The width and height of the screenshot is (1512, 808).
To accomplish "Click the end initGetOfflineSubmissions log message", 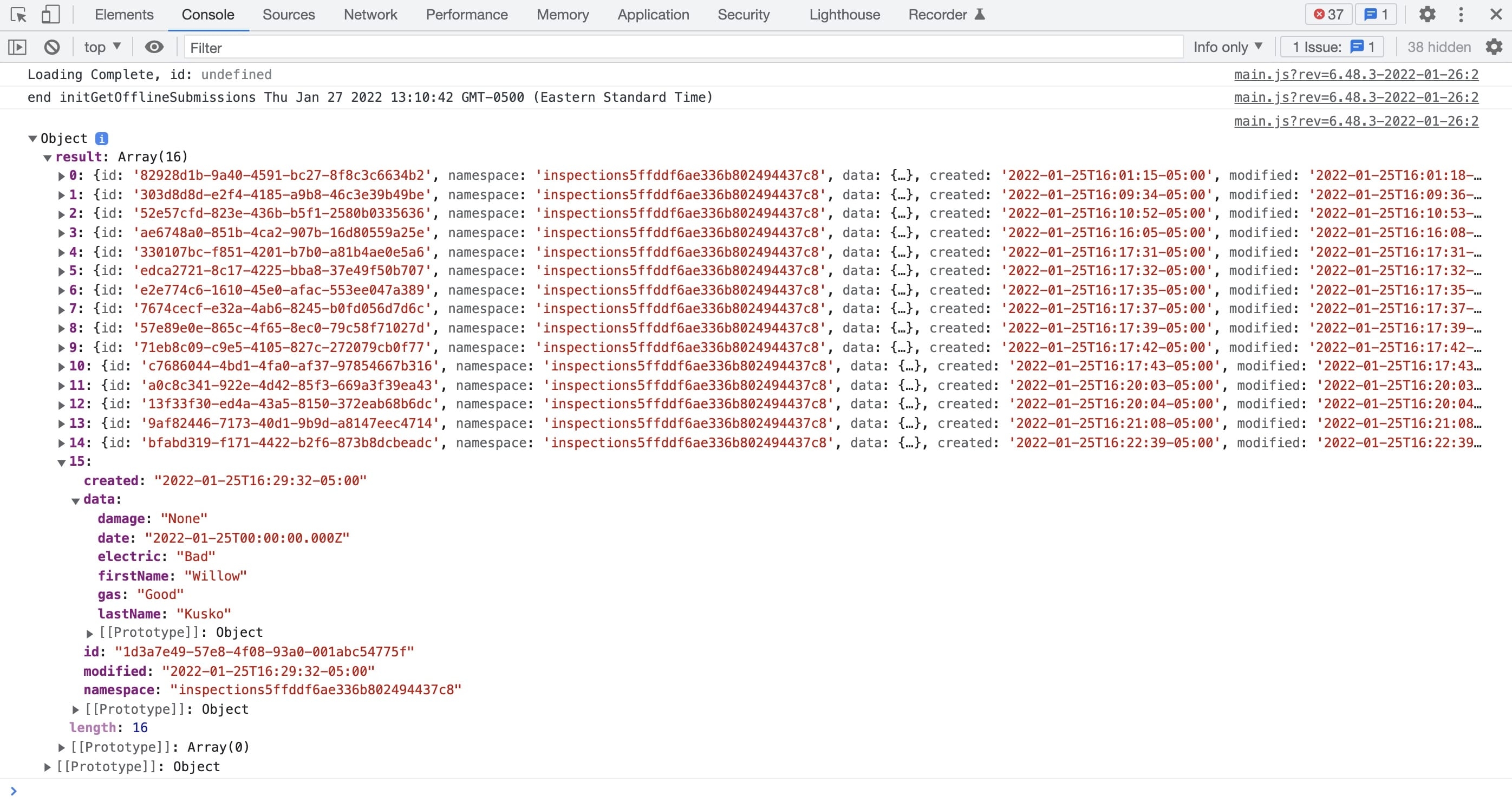I will pos(370,97).
